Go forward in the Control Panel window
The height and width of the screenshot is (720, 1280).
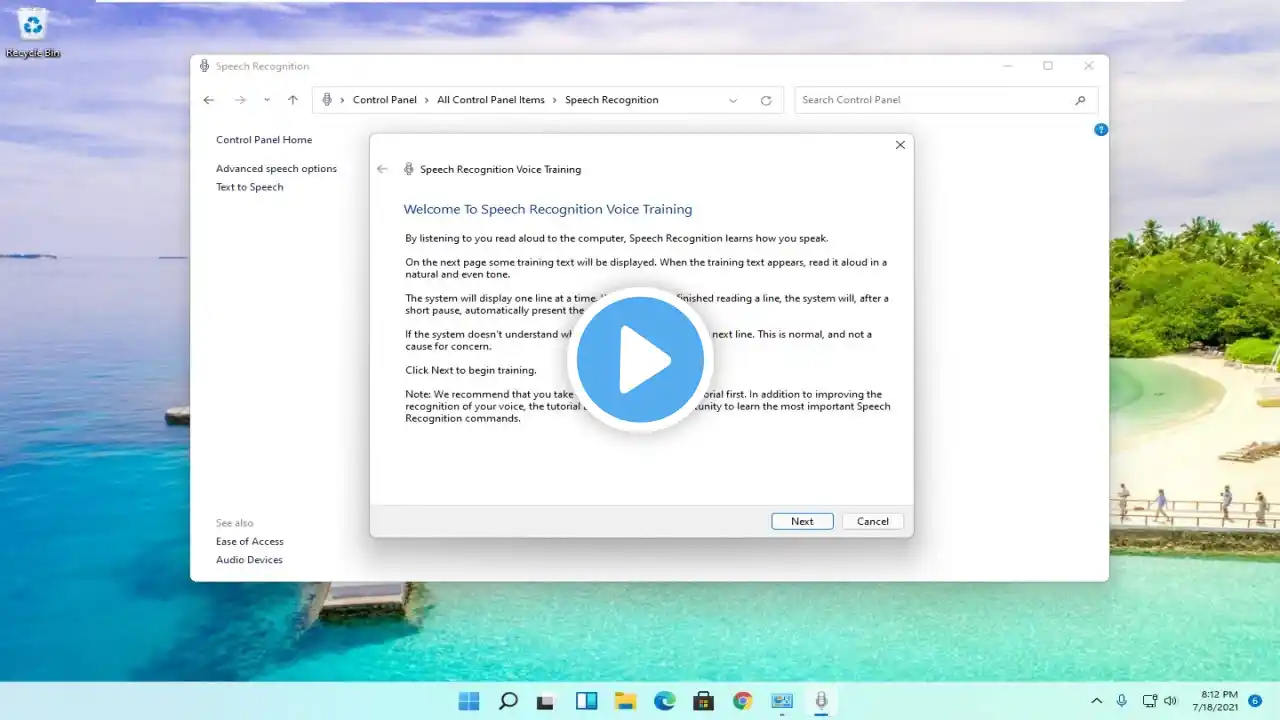[x=240, y=100]
